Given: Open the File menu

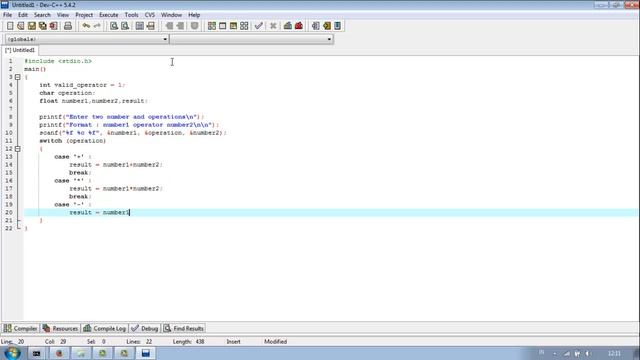Looking at the screenshot, I should (x=7, y=15).
